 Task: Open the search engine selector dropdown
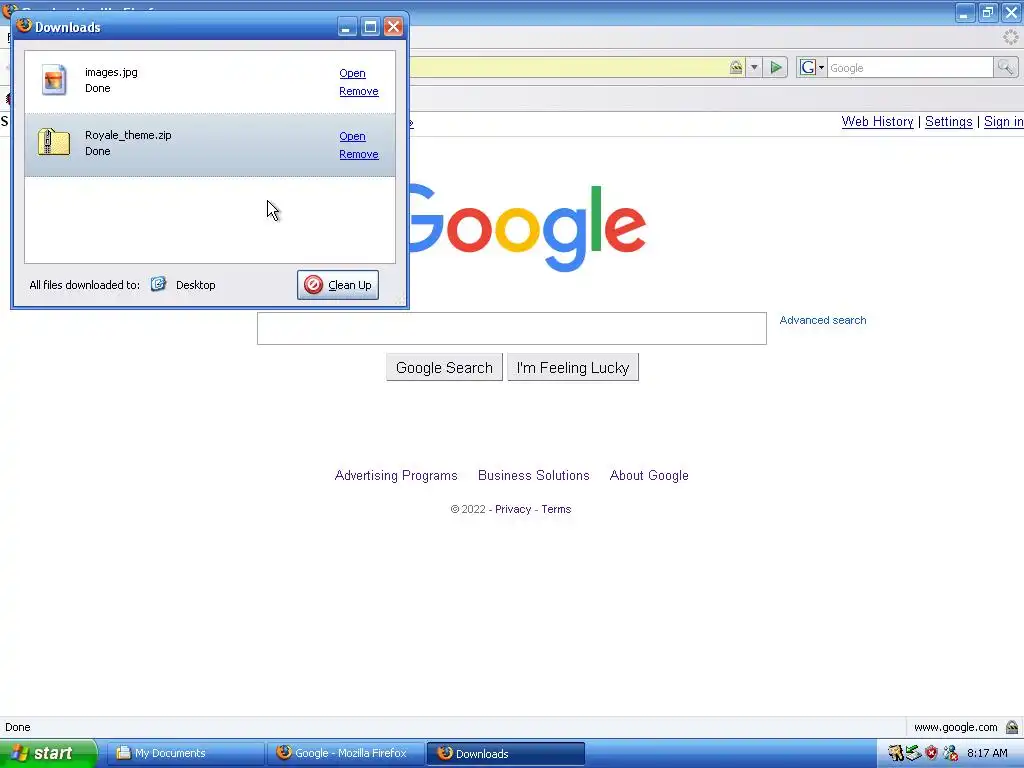click(812, 67)
